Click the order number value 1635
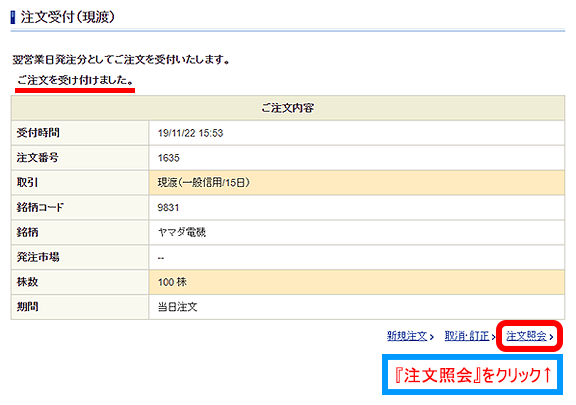Viewport: 576px width, 405px height. [169, 158]
